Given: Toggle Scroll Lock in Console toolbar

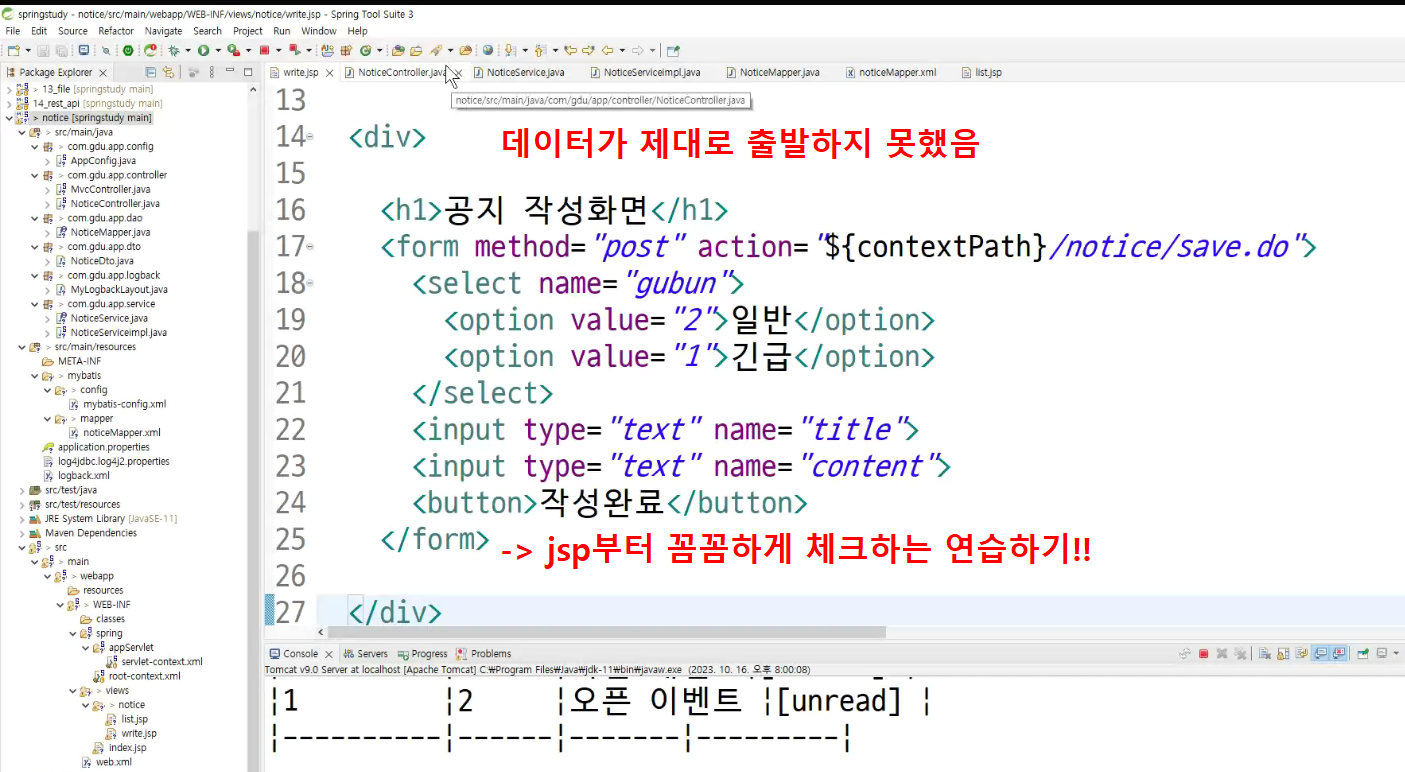Looking at the screenshot, I should pyautogui.click(x=1283, y=653).
